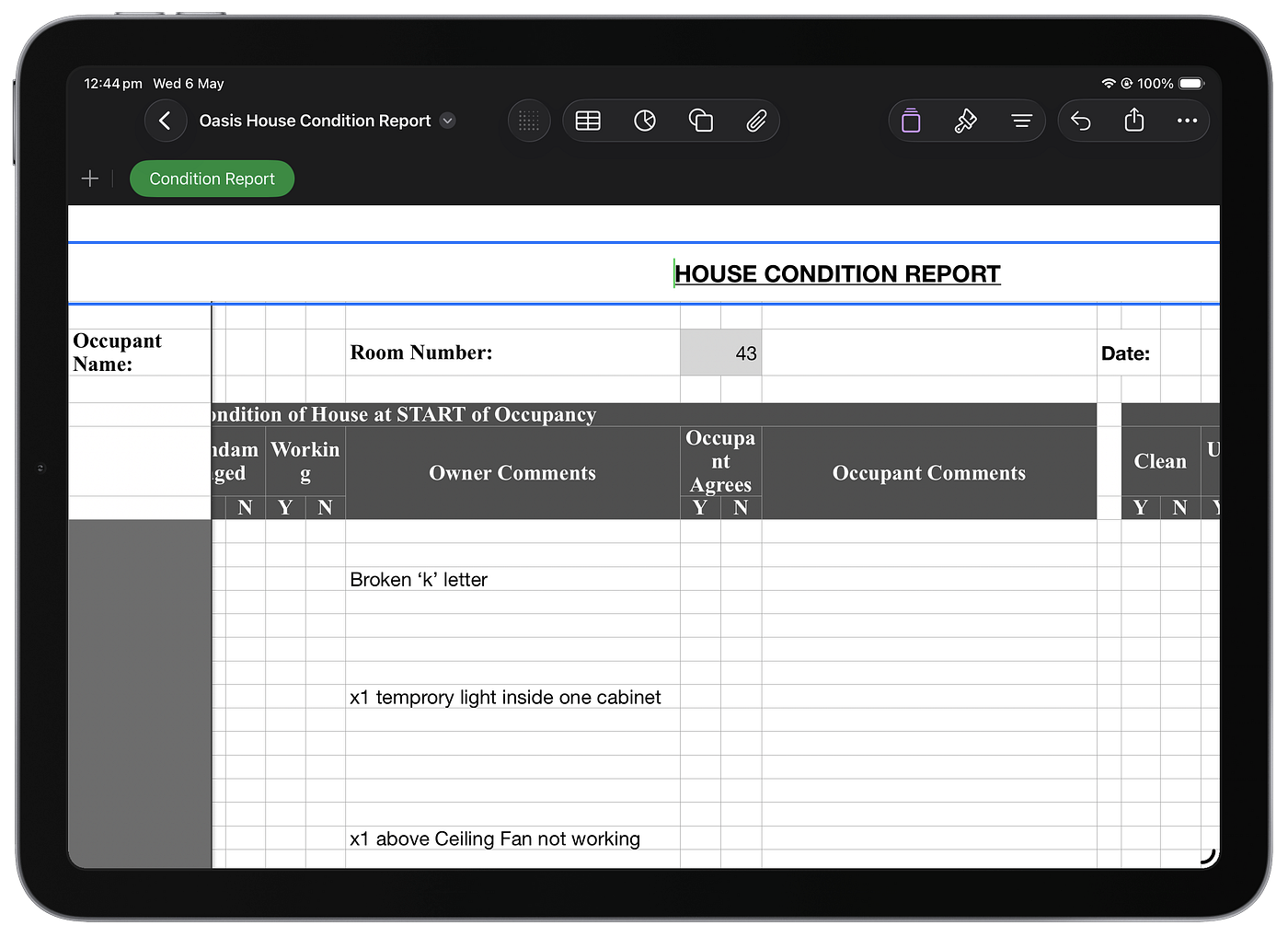This screenshot has width=1288, height=937.
Task: Select the 'Y' cell under Clean header
Action: pyautogui.click(x=1141, y=507)
